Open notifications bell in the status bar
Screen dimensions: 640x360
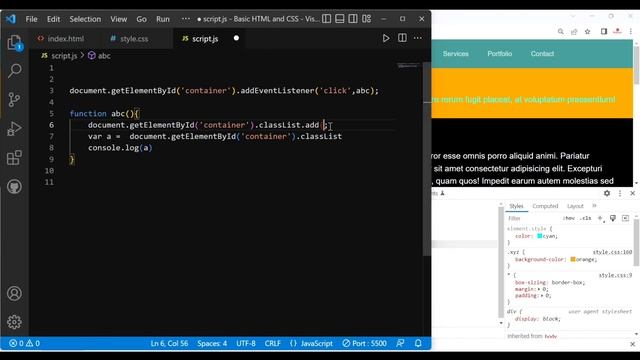coord(418,343)
